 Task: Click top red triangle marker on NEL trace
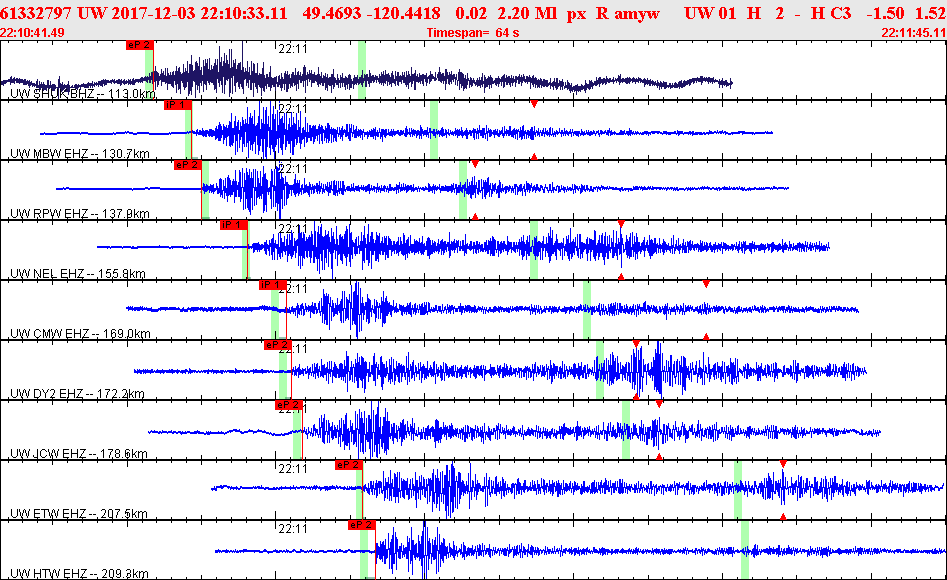[621, 224]
